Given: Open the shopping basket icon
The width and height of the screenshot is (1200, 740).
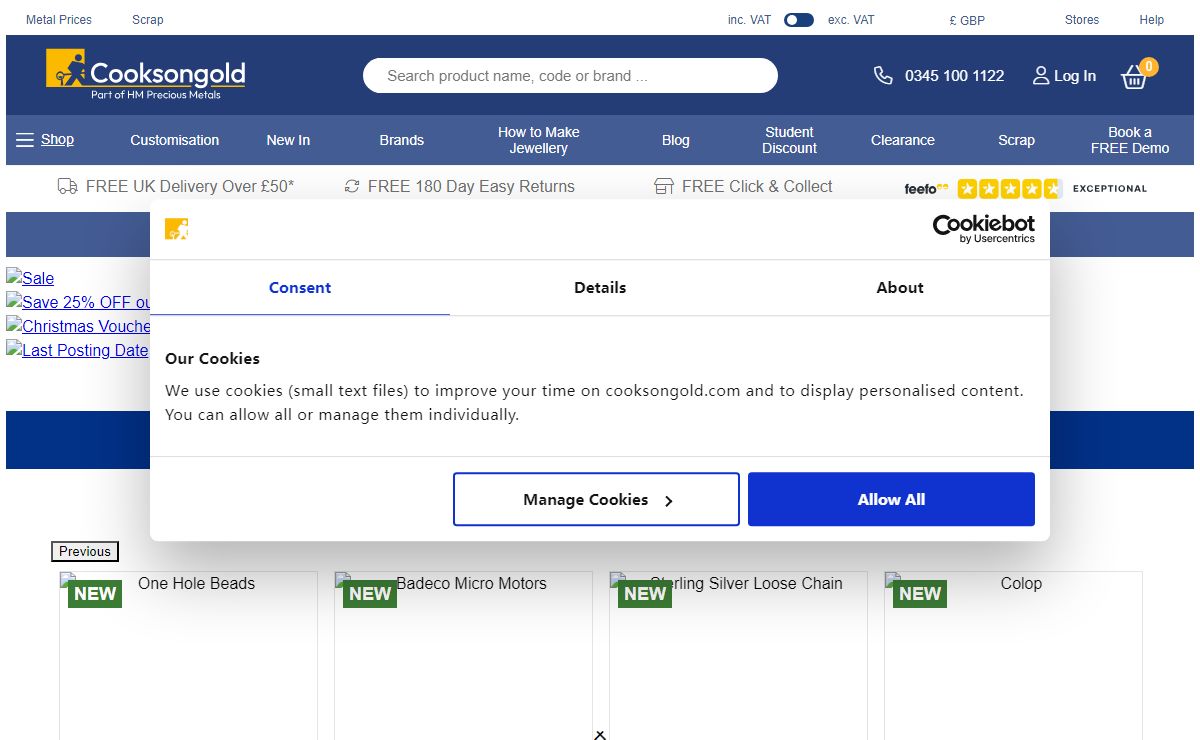Looking at the screenshot, I should click(x=1135, y=77).
